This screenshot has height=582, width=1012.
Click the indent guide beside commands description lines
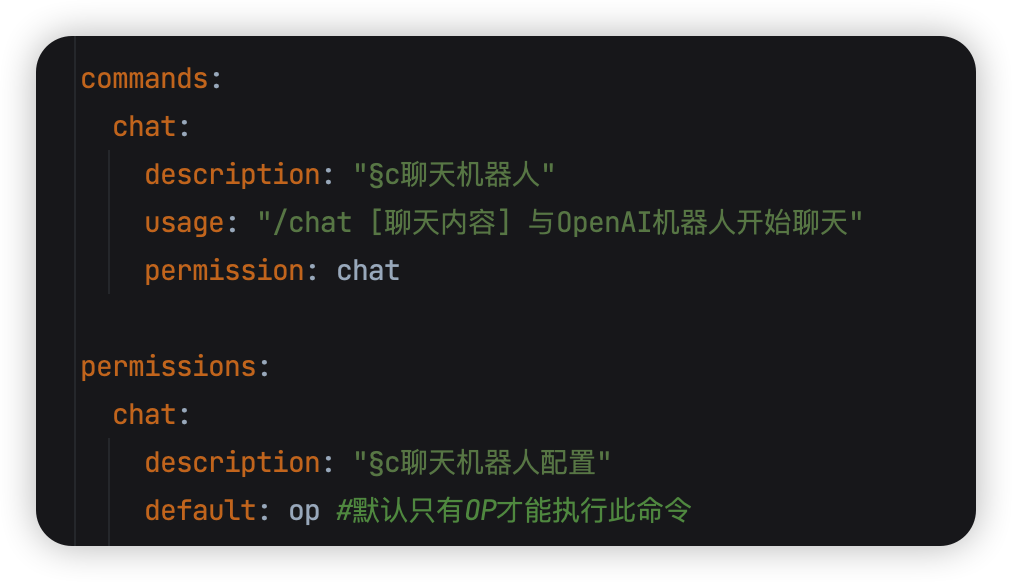coord(109,222)
